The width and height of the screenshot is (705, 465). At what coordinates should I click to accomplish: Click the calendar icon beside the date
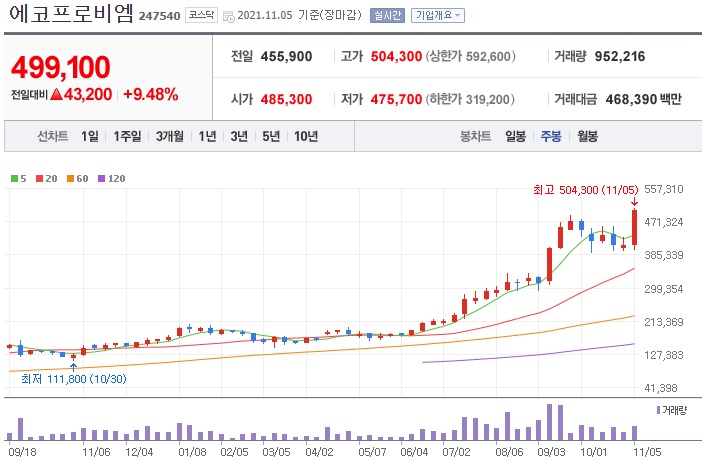(228, 17)
